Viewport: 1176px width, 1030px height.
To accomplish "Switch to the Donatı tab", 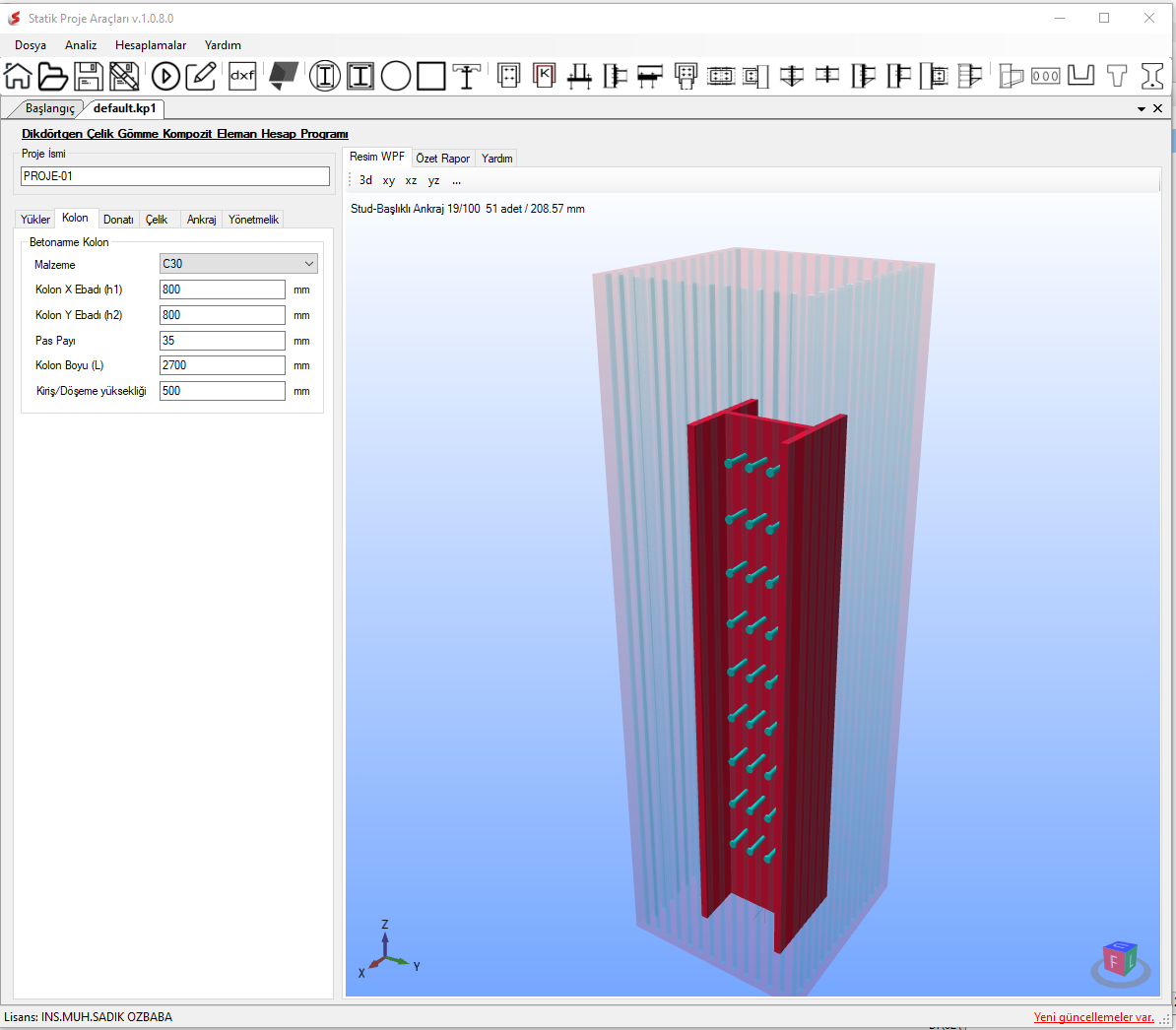I will pyautogui.click(x=118, y=220).
